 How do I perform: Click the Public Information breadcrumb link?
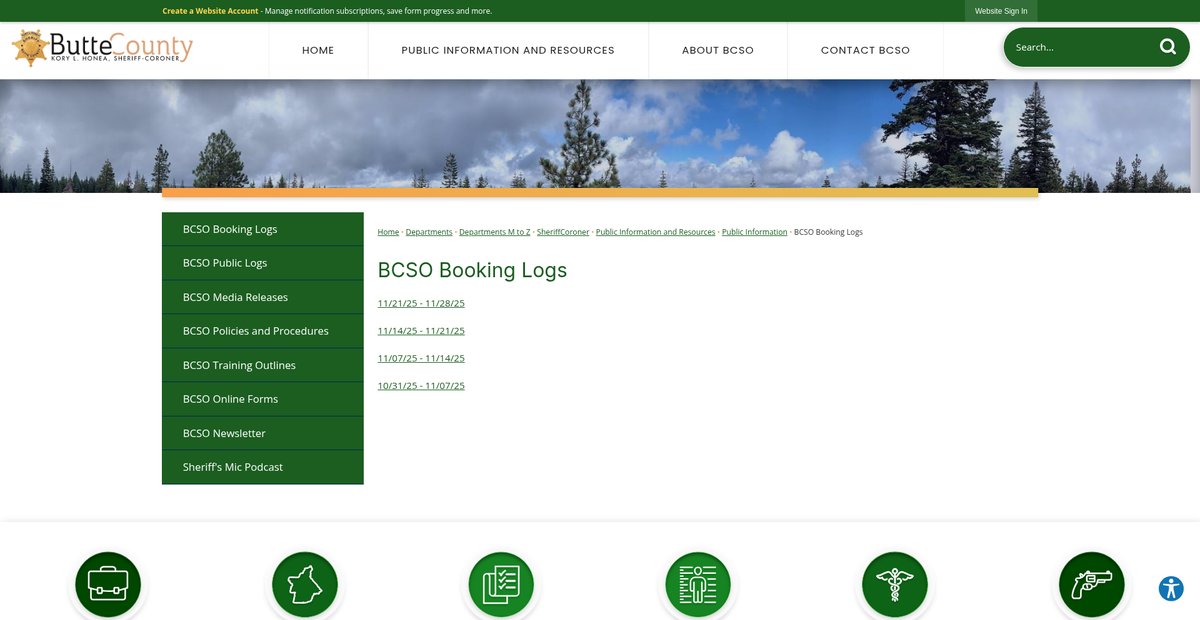click(x=755, y=232)
